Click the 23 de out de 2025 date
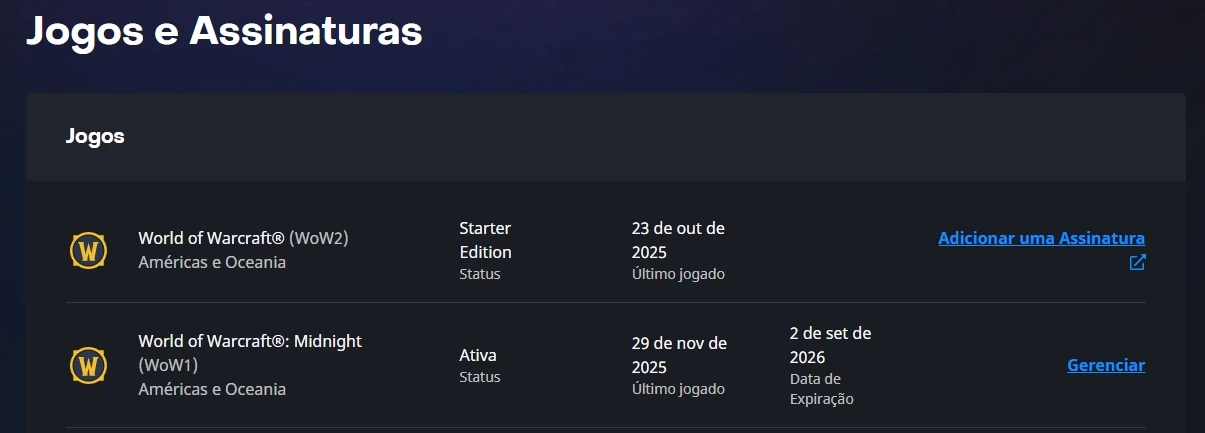 (678, 240)
